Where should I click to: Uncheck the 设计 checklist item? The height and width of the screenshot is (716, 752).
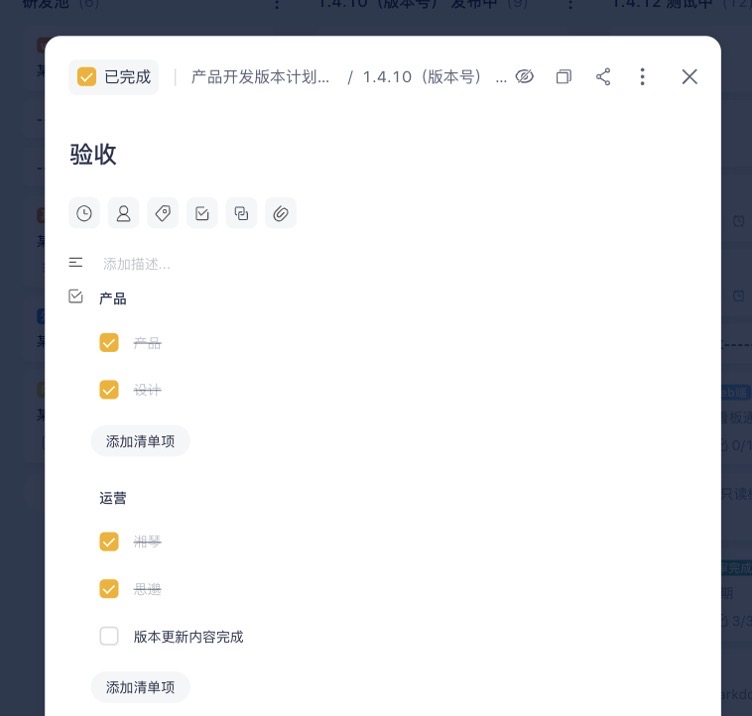click(109, 389)
